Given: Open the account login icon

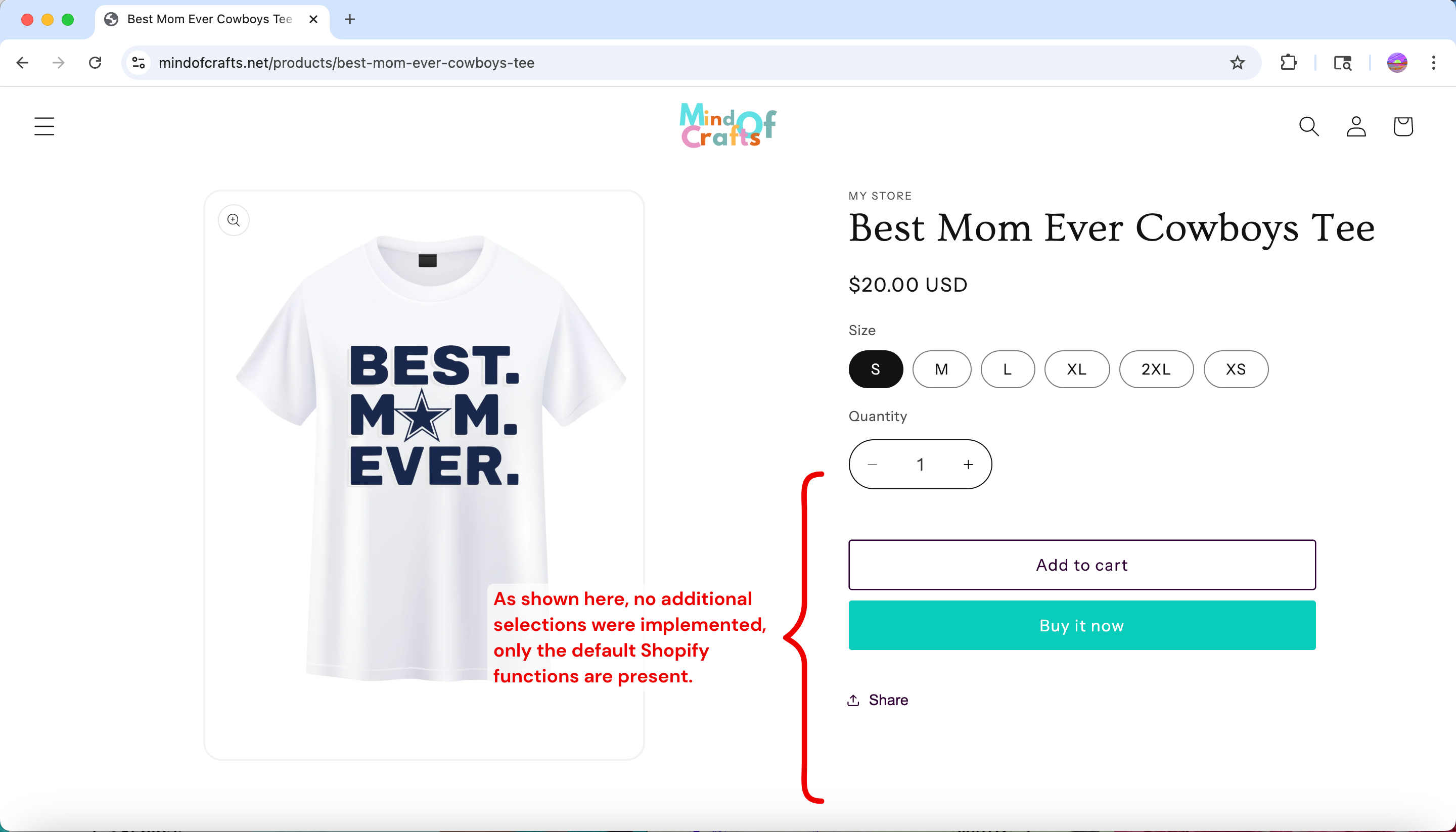Looking at the screenshot, I should (x=1356, y=126).
